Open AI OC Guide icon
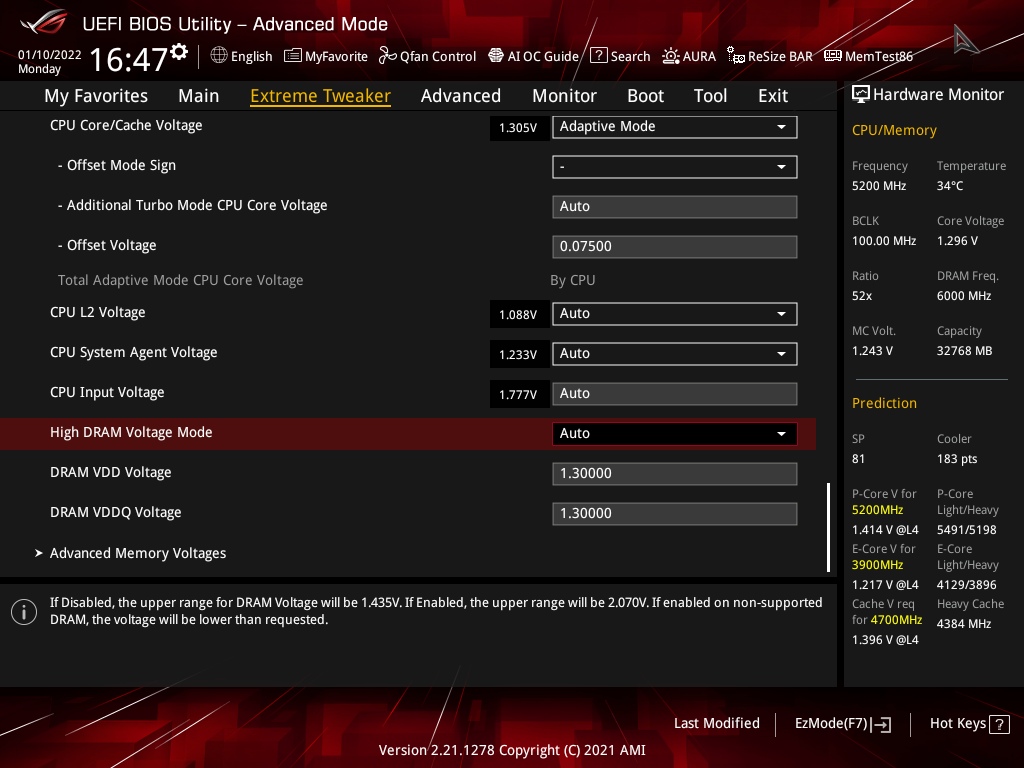The image size is (1024, 768). click(x=496, y=56)
